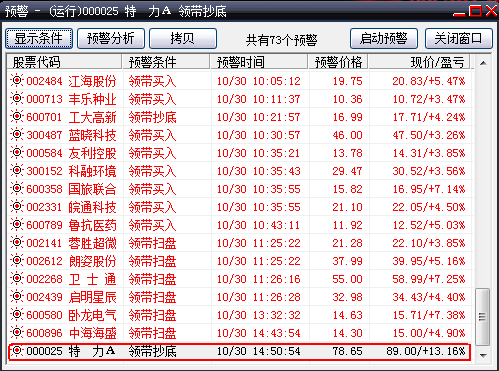Click 关闭窗口 to close window
The image size is (499, 371).
coord(459,39)
